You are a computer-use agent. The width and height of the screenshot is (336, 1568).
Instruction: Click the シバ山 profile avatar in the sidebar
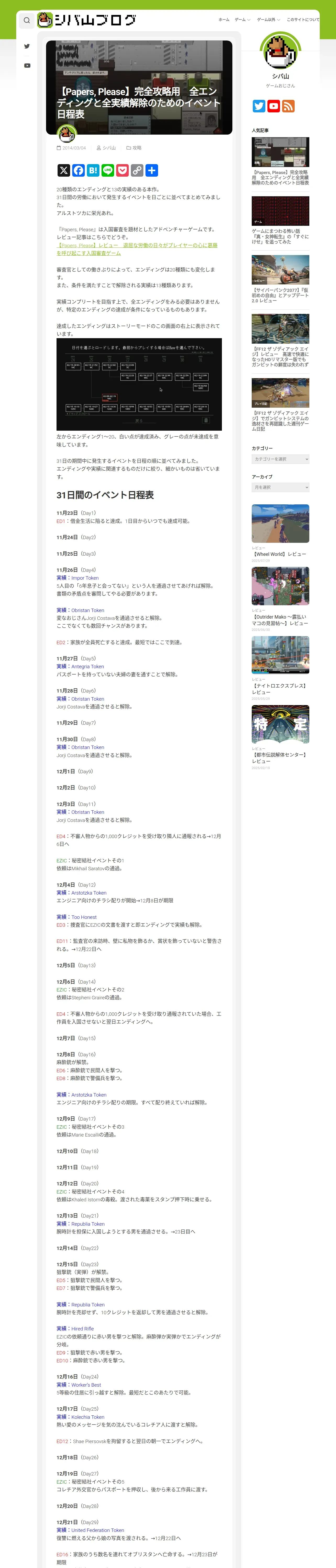pos(281,52)
